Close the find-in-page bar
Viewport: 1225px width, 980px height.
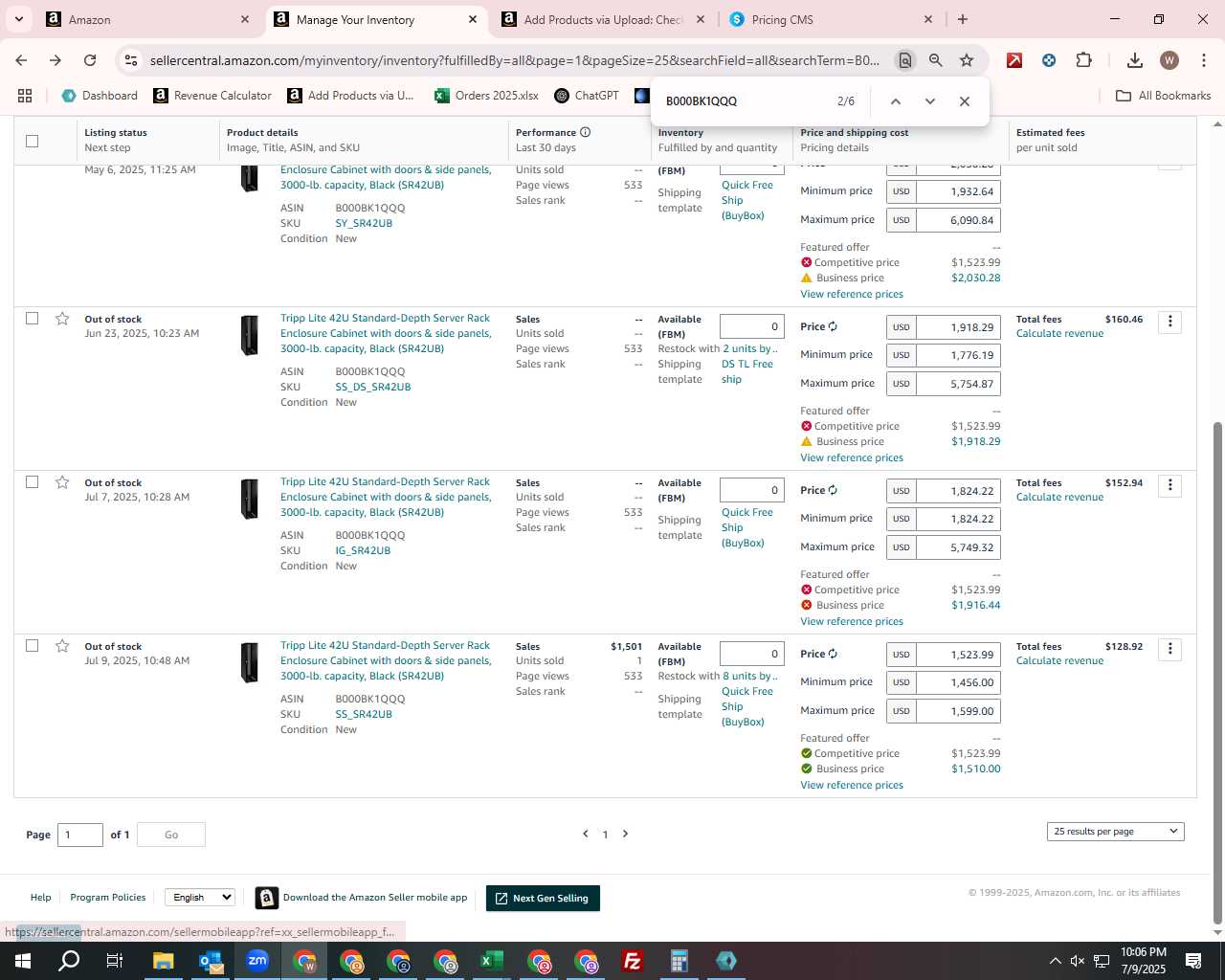pyautogui.click(x=965, y=101)
